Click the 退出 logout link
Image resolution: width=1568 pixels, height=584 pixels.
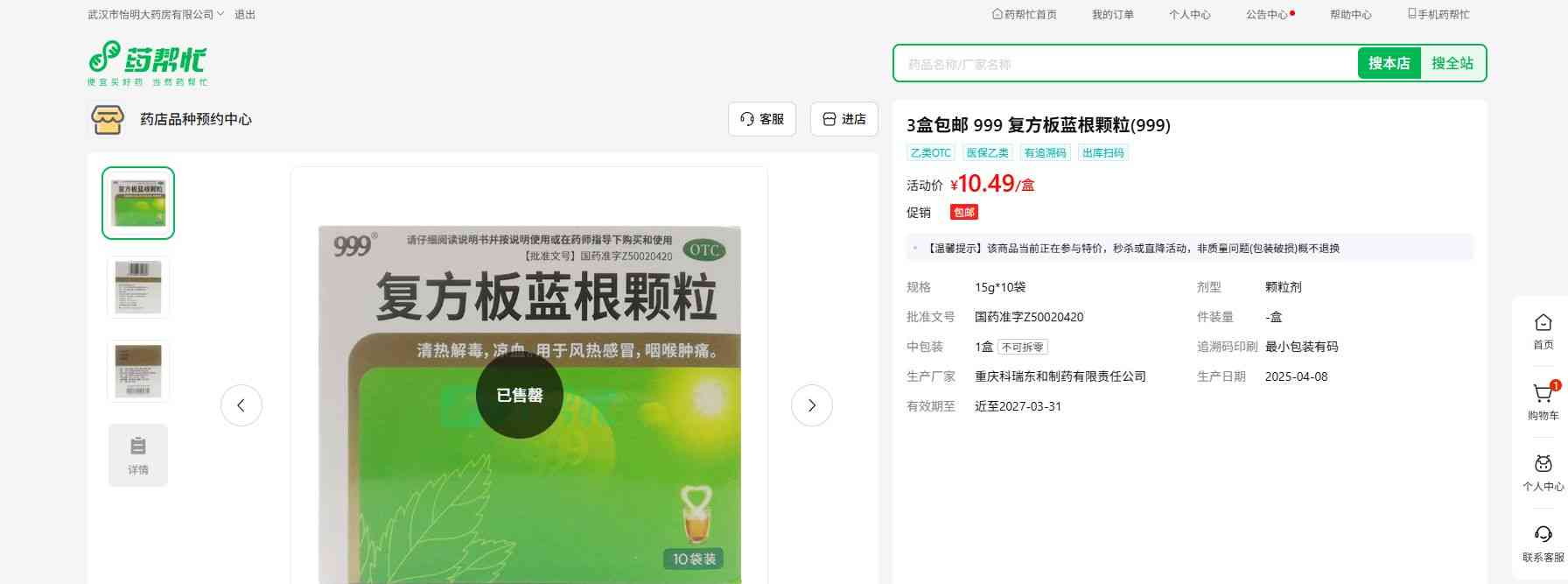[x=245, y=14]
